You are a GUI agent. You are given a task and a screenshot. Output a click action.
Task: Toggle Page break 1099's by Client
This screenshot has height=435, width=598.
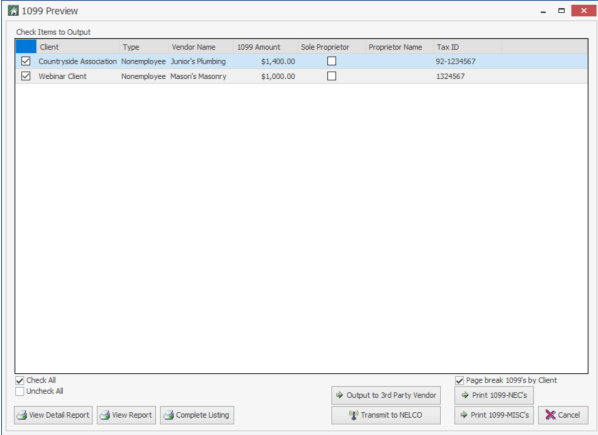click(x=460, y=380)
